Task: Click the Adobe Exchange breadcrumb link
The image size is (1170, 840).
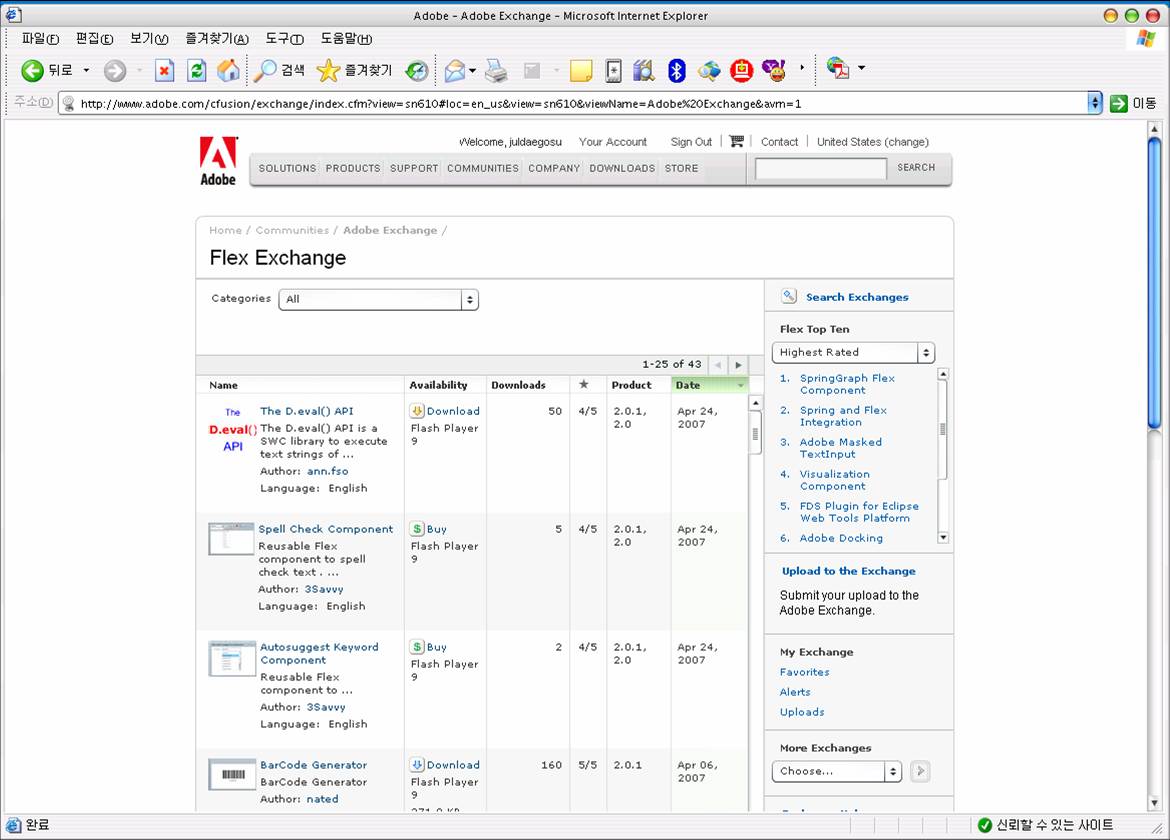Action: point(390,230)
